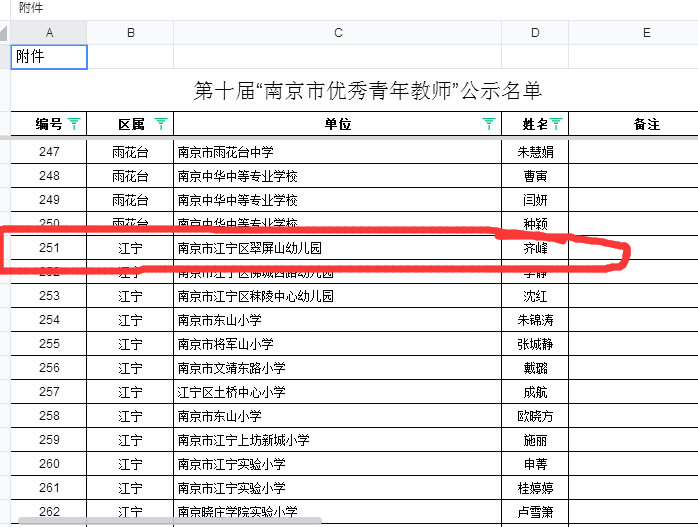Click the 备注 column header cell
Viewport: 698px width, 527px height.
click(646, 125)
